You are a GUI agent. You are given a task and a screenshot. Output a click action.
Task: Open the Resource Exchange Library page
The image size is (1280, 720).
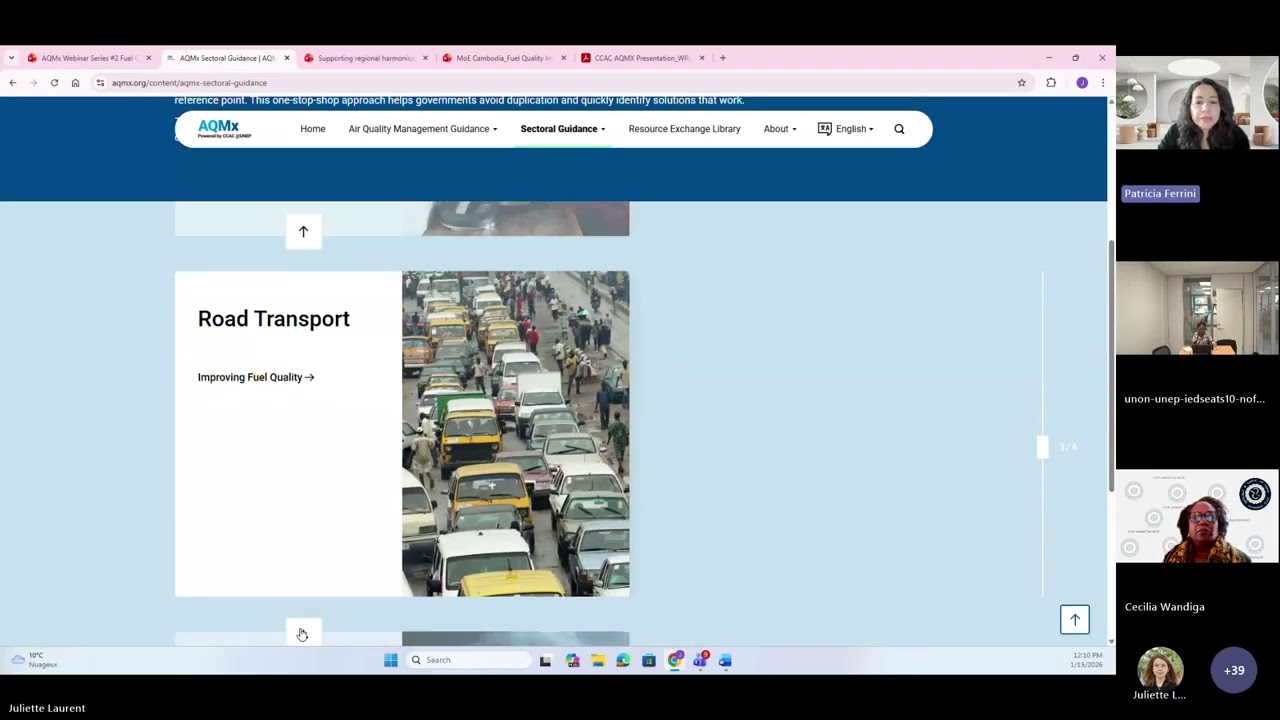[684, 129]
